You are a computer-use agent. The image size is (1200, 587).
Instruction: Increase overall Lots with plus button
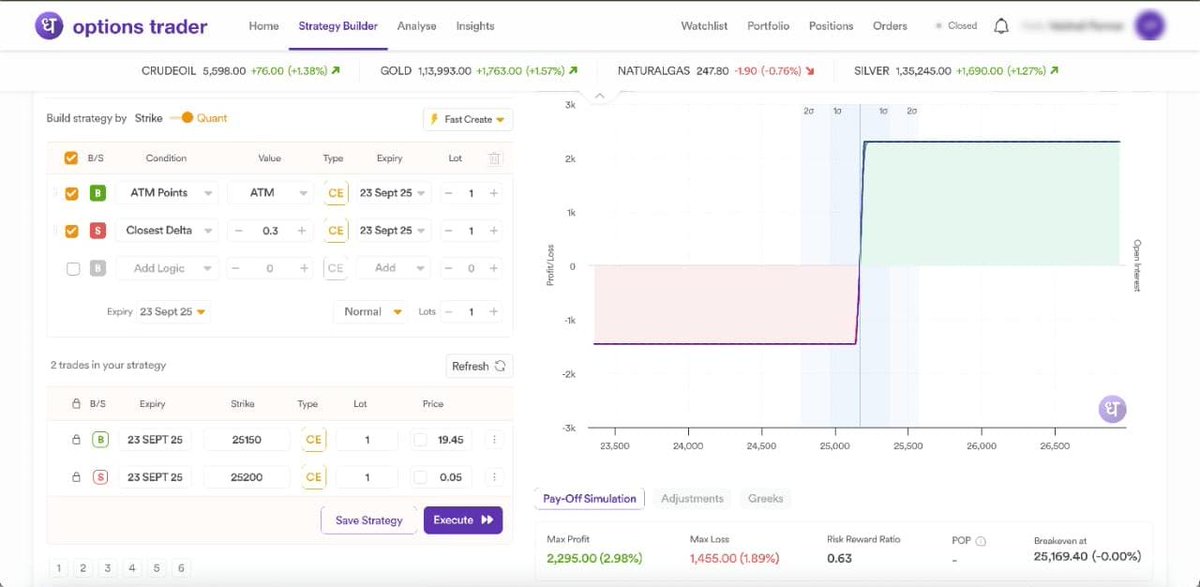(494, 312)
